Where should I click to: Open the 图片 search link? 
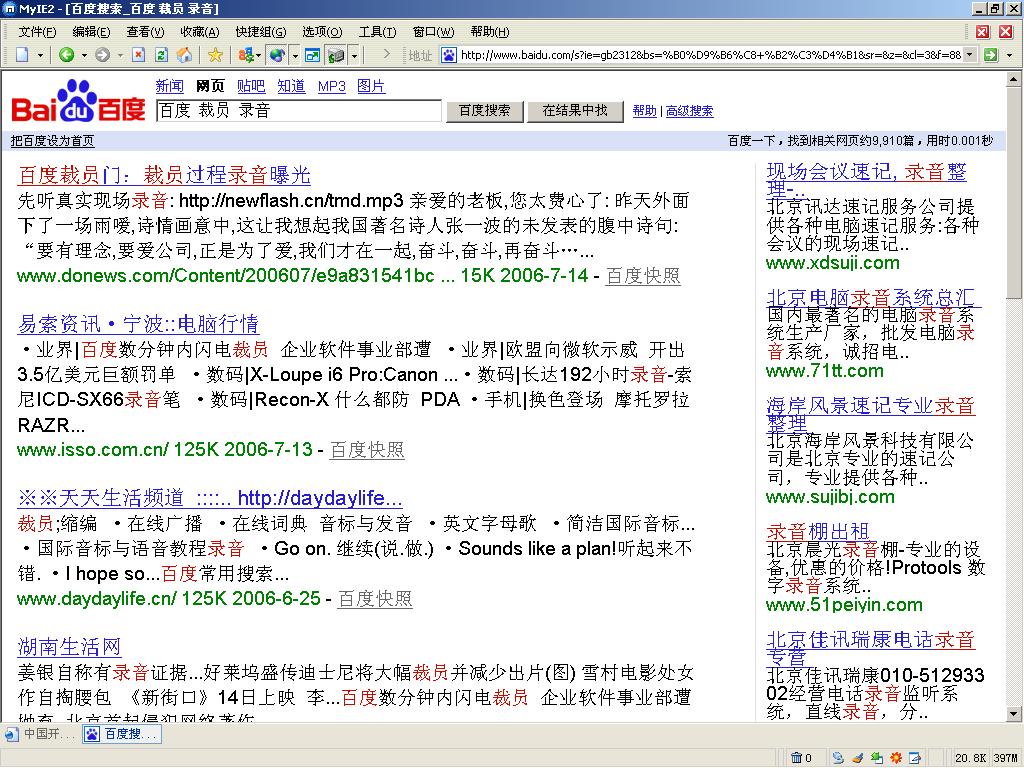372,86
